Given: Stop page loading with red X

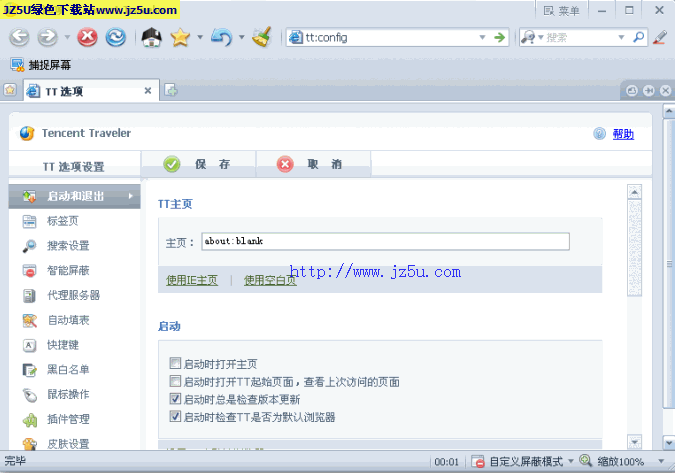Looking at the screenshot, I should point(87,37).
